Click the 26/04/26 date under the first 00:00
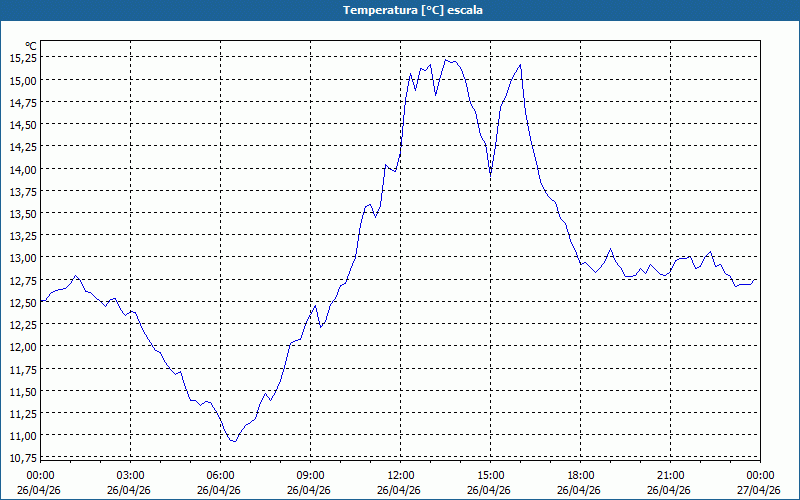 pyautogui.click(x=39, y=490)
